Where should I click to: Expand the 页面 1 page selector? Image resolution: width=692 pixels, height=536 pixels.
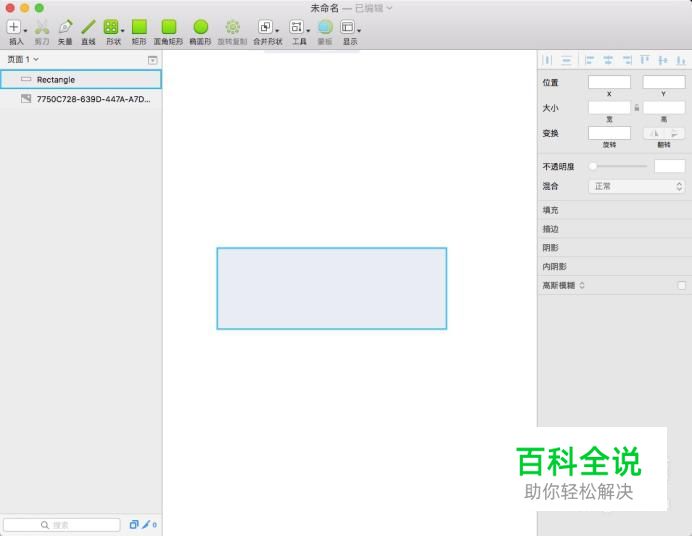[x=23, y=60]
